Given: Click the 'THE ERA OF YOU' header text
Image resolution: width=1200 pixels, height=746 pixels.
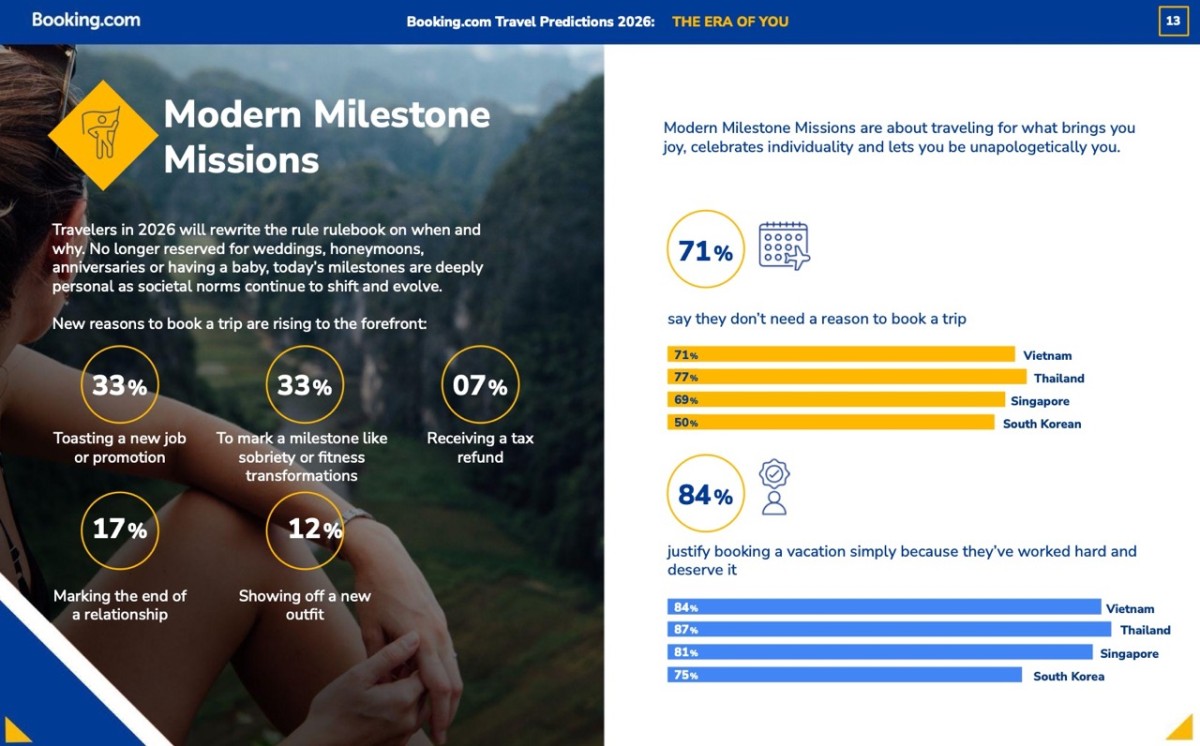Looking at the screenshot, I should (730, 21).
